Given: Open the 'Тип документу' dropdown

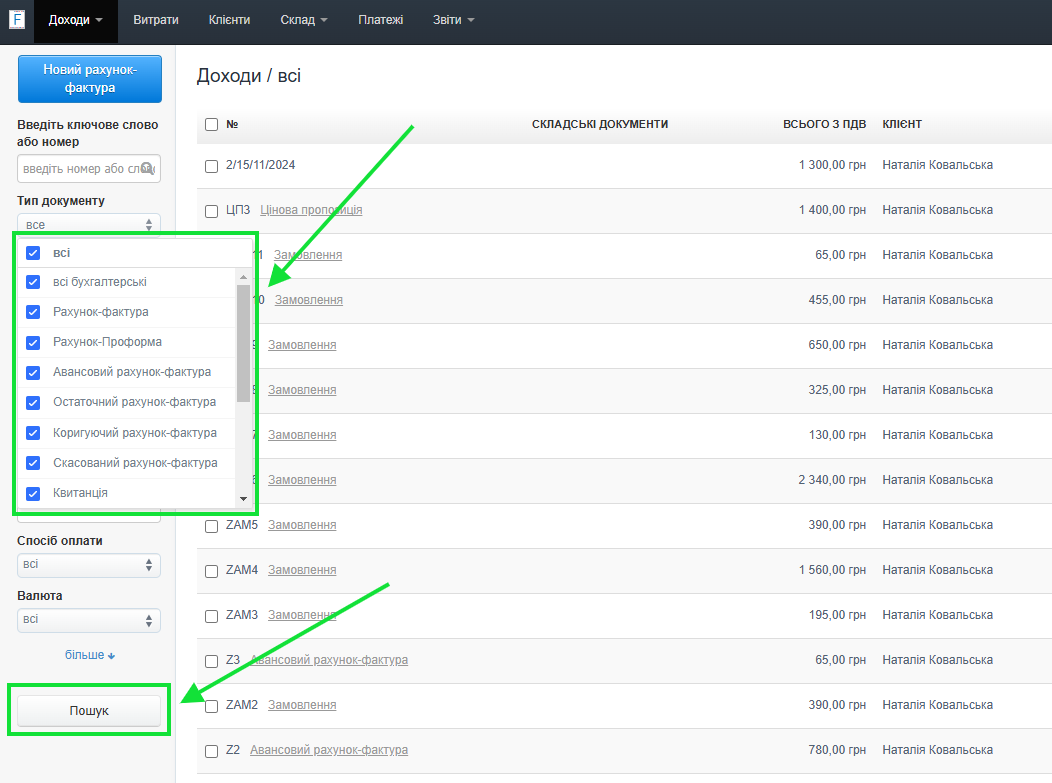Looking at the screenshot, I should (x=88, y=225).
